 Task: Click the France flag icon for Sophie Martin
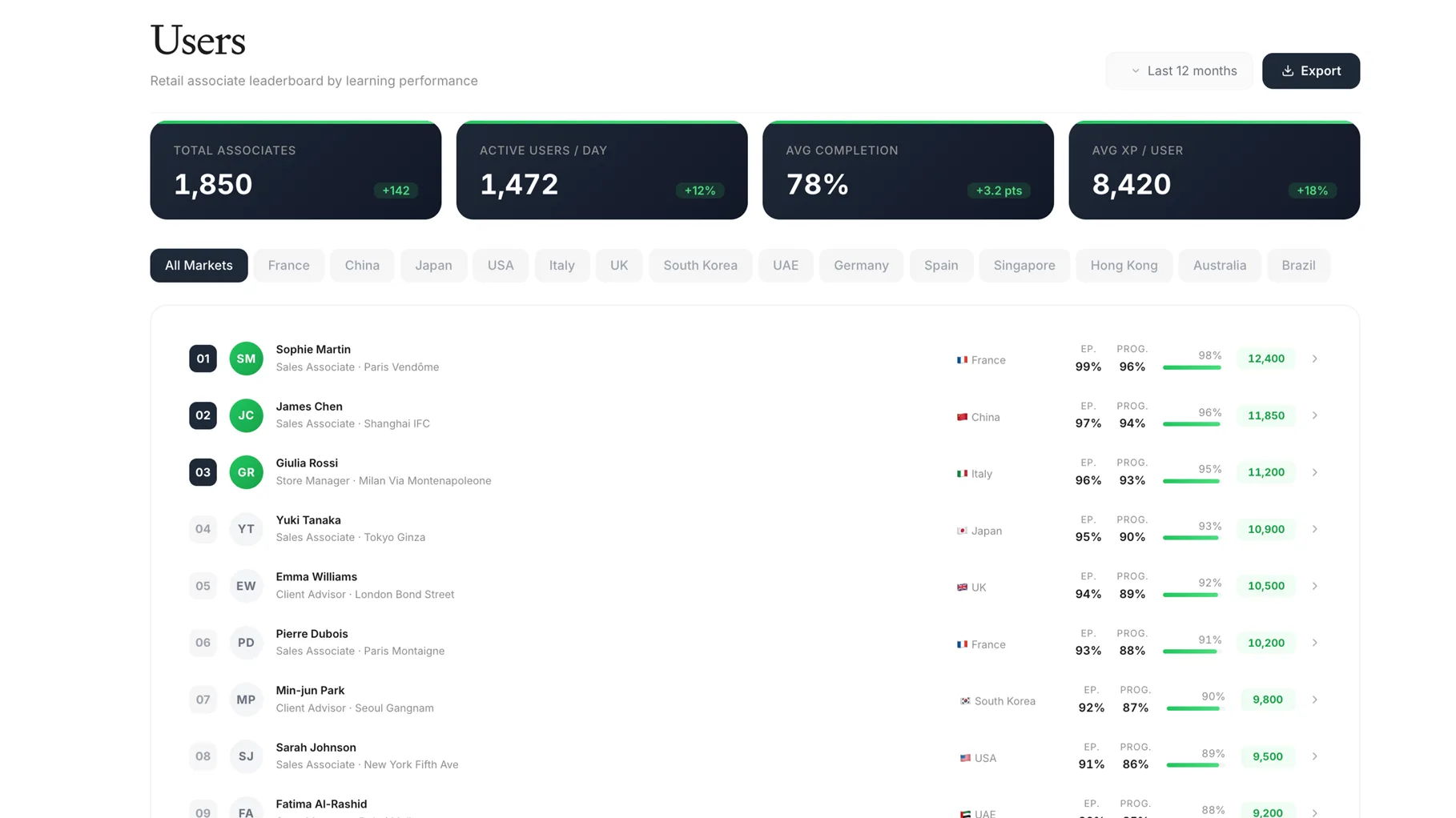(x=962, y=360)
